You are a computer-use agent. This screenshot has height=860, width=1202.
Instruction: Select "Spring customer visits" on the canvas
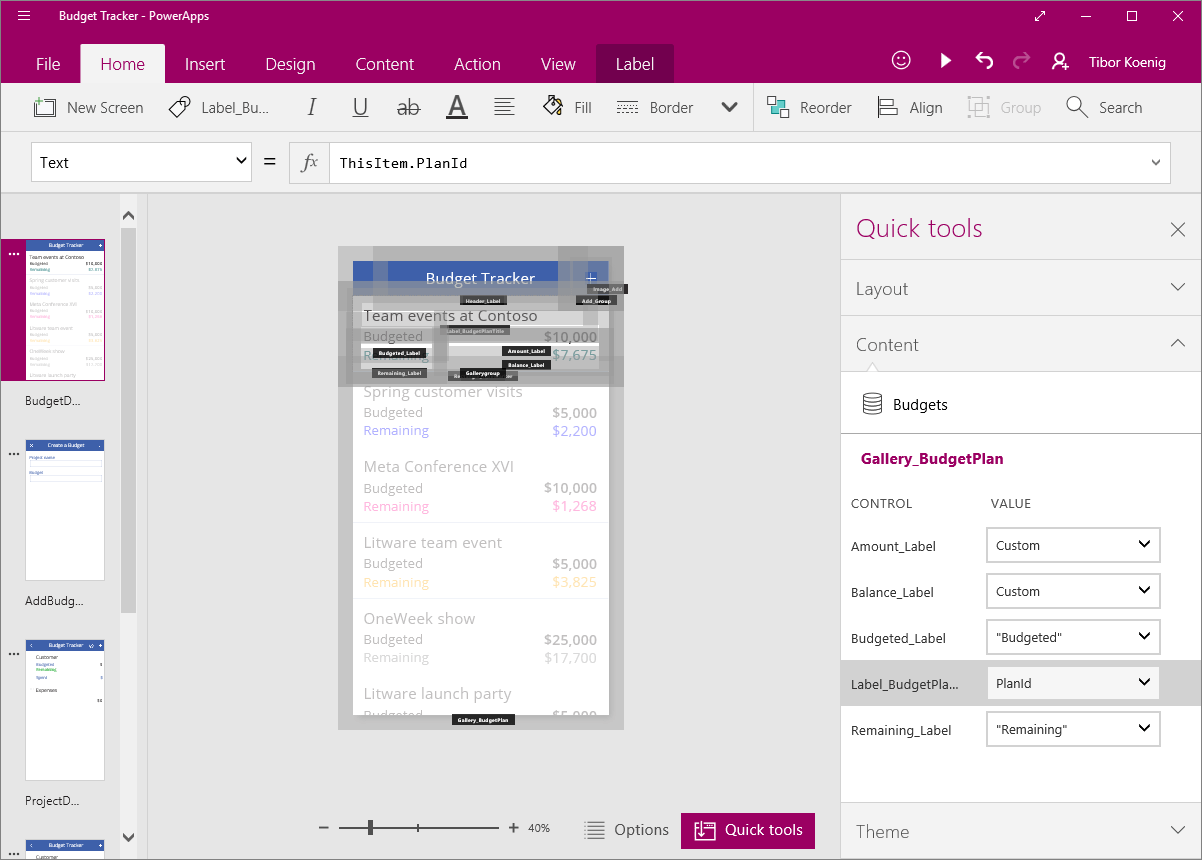pos(443,392)
